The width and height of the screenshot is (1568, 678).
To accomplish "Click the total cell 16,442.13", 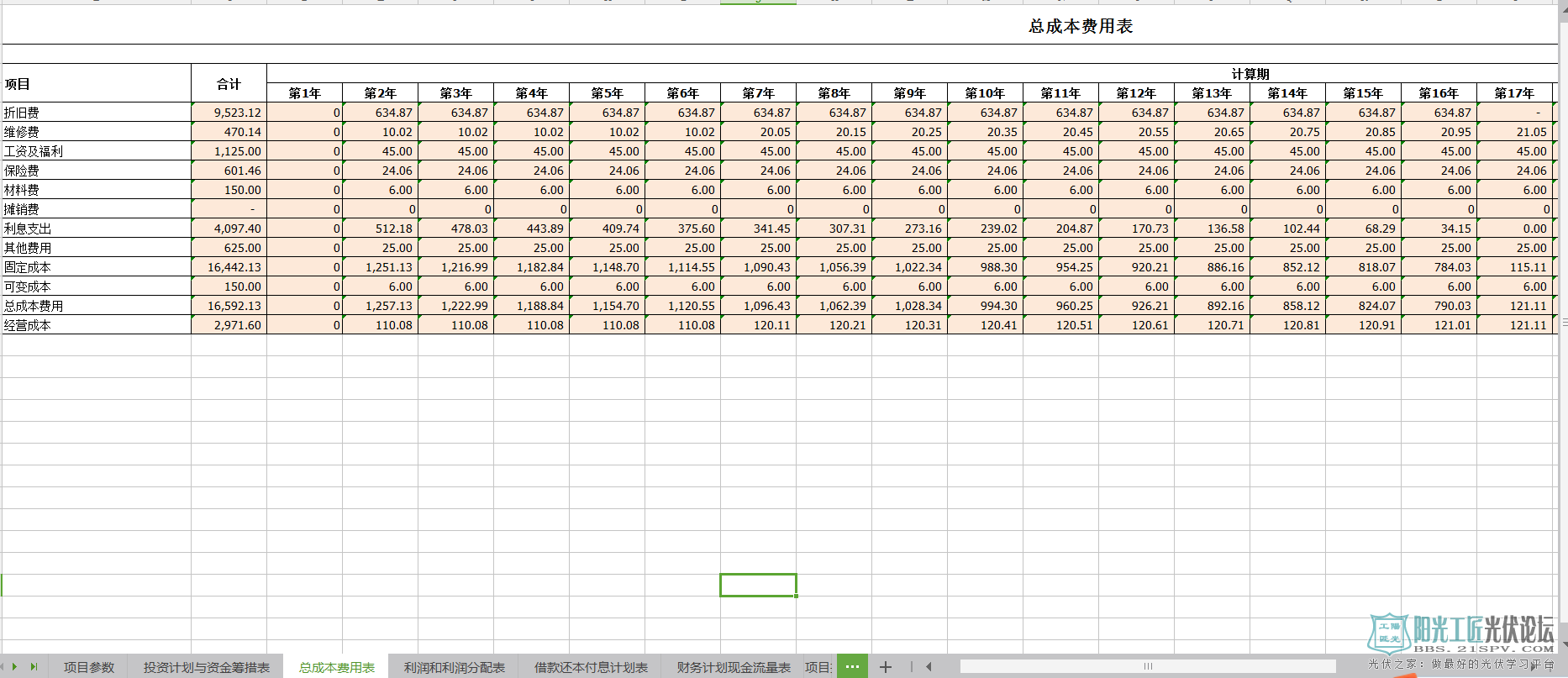I will click(229, 267).
